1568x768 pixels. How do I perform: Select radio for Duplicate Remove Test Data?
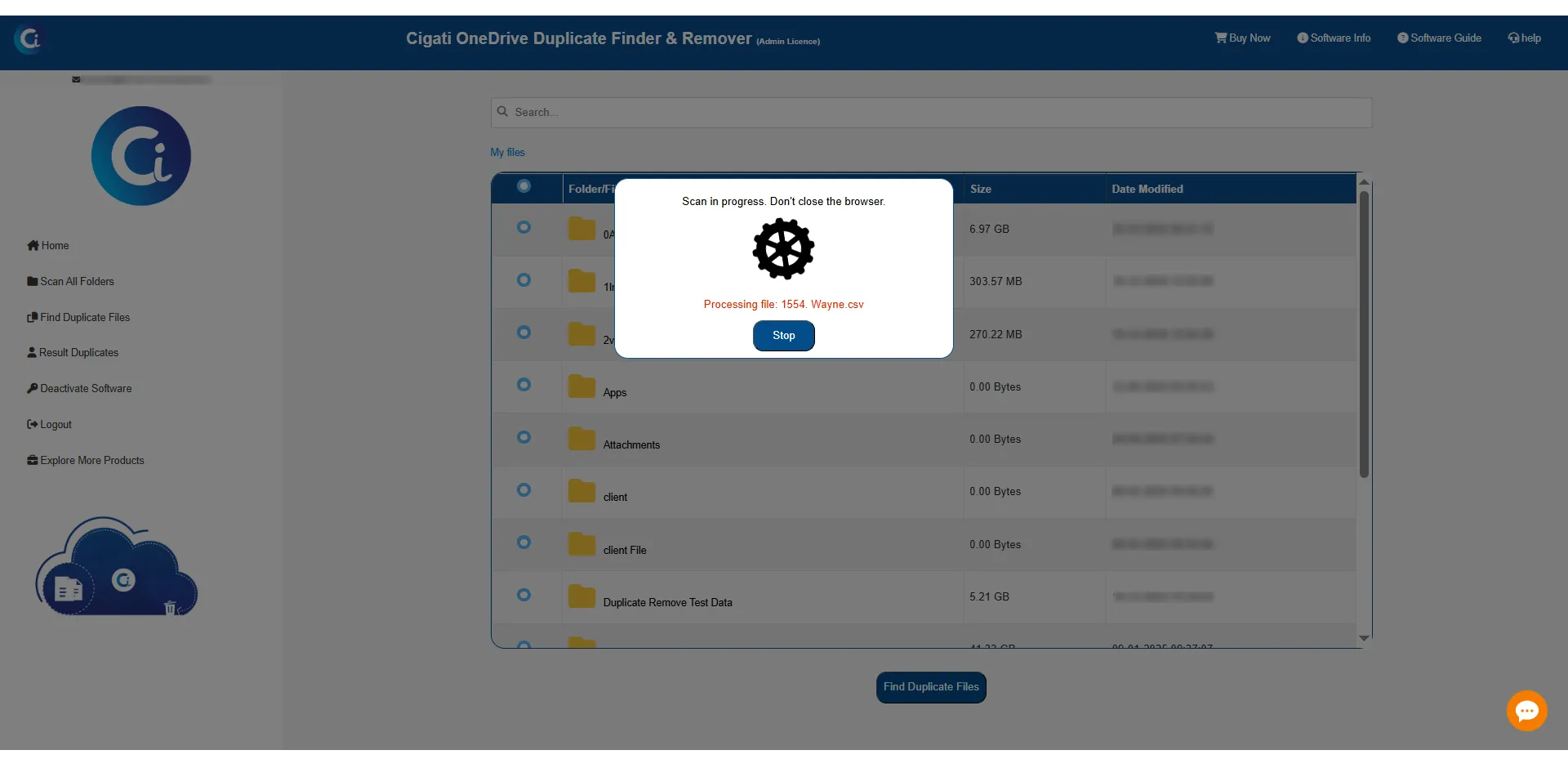[x=524, y=595]
